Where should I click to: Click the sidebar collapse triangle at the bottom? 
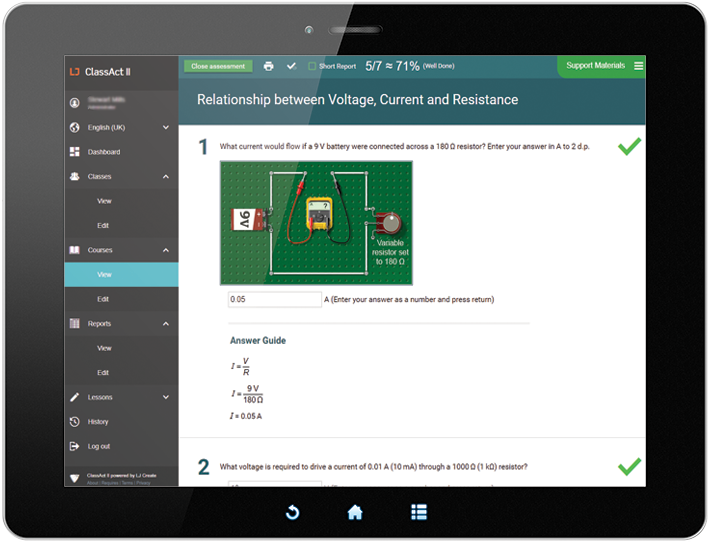[75, 478]
